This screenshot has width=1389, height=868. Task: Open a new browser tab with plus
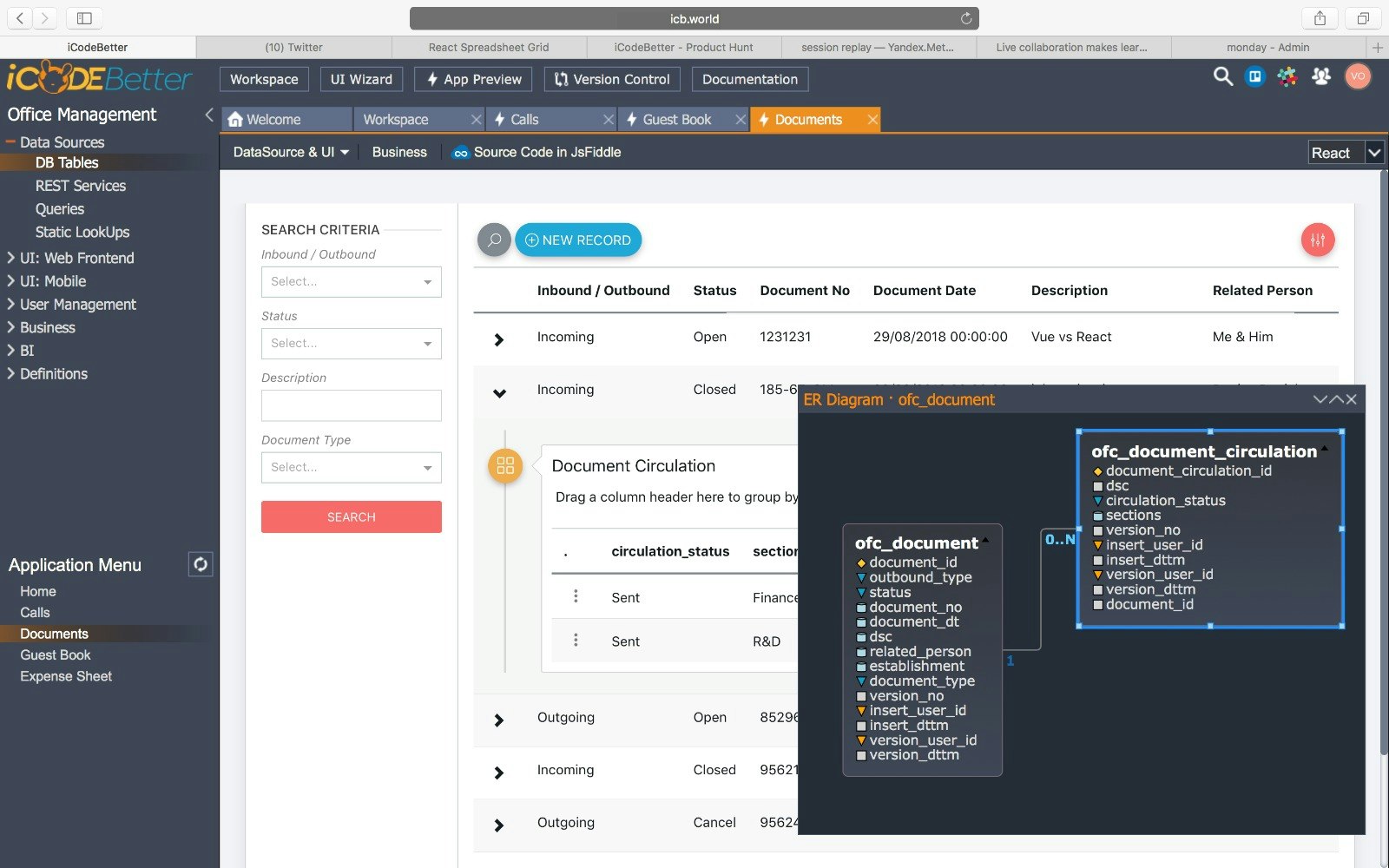(x=1378, y=47)
